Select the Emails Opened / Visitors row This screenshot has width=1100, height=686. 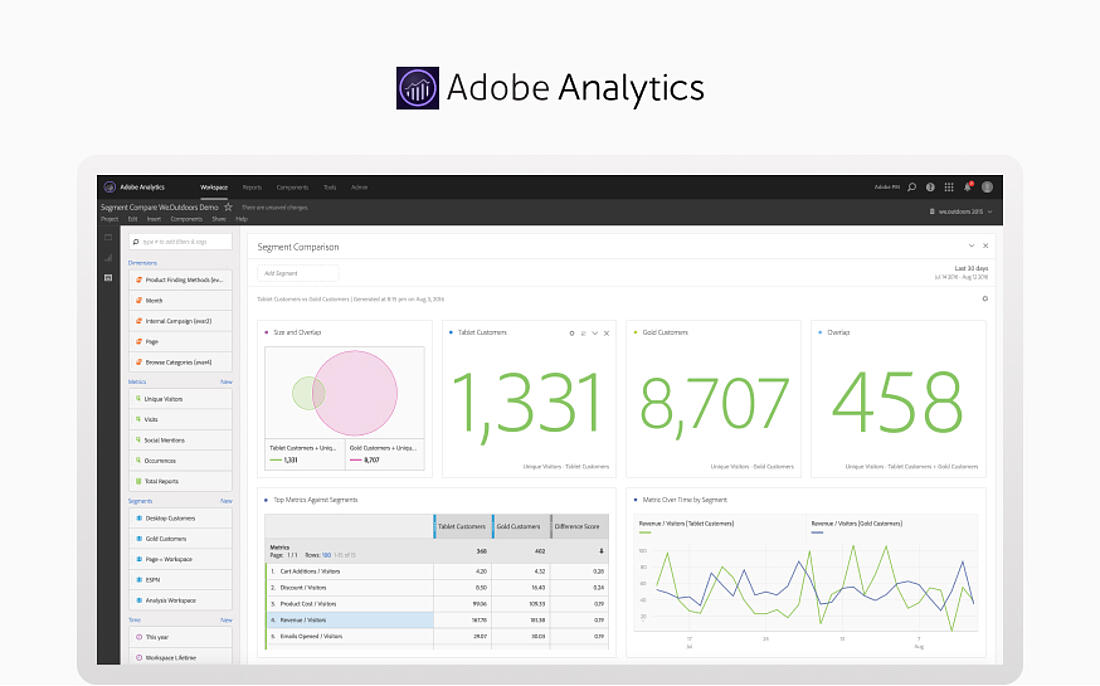pos(436,636)
